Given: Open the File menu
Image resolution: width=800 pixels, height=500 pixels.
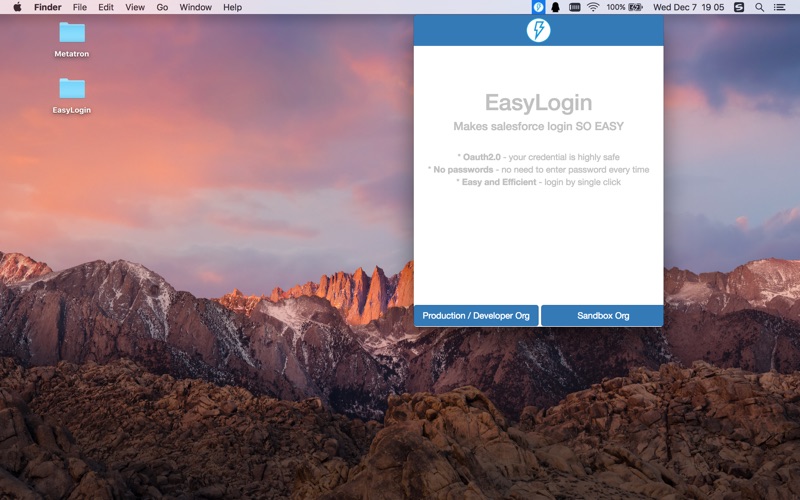Looking at the screenshot, I should (80, 7).
